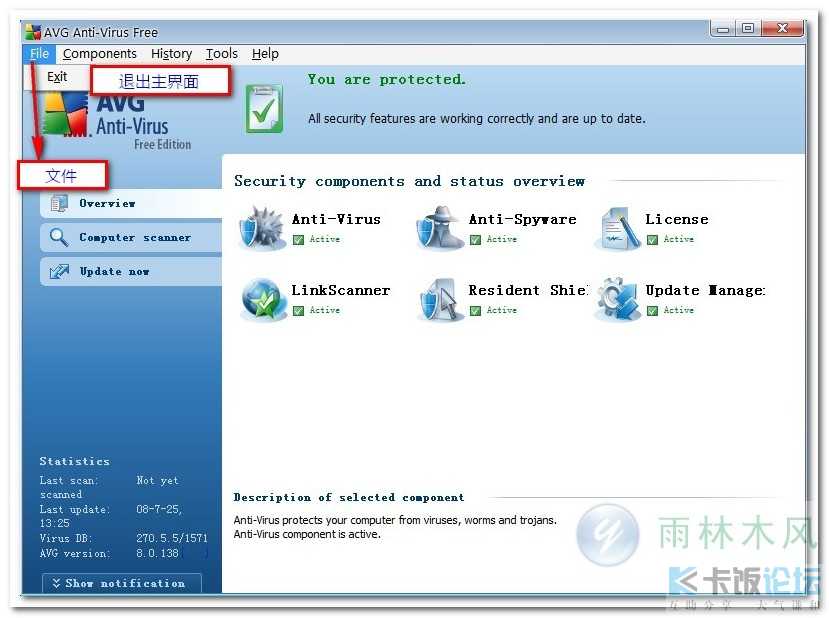Select the Resident Shield icon
Viewport: 829px width, 618px height.
pos(440,299)
